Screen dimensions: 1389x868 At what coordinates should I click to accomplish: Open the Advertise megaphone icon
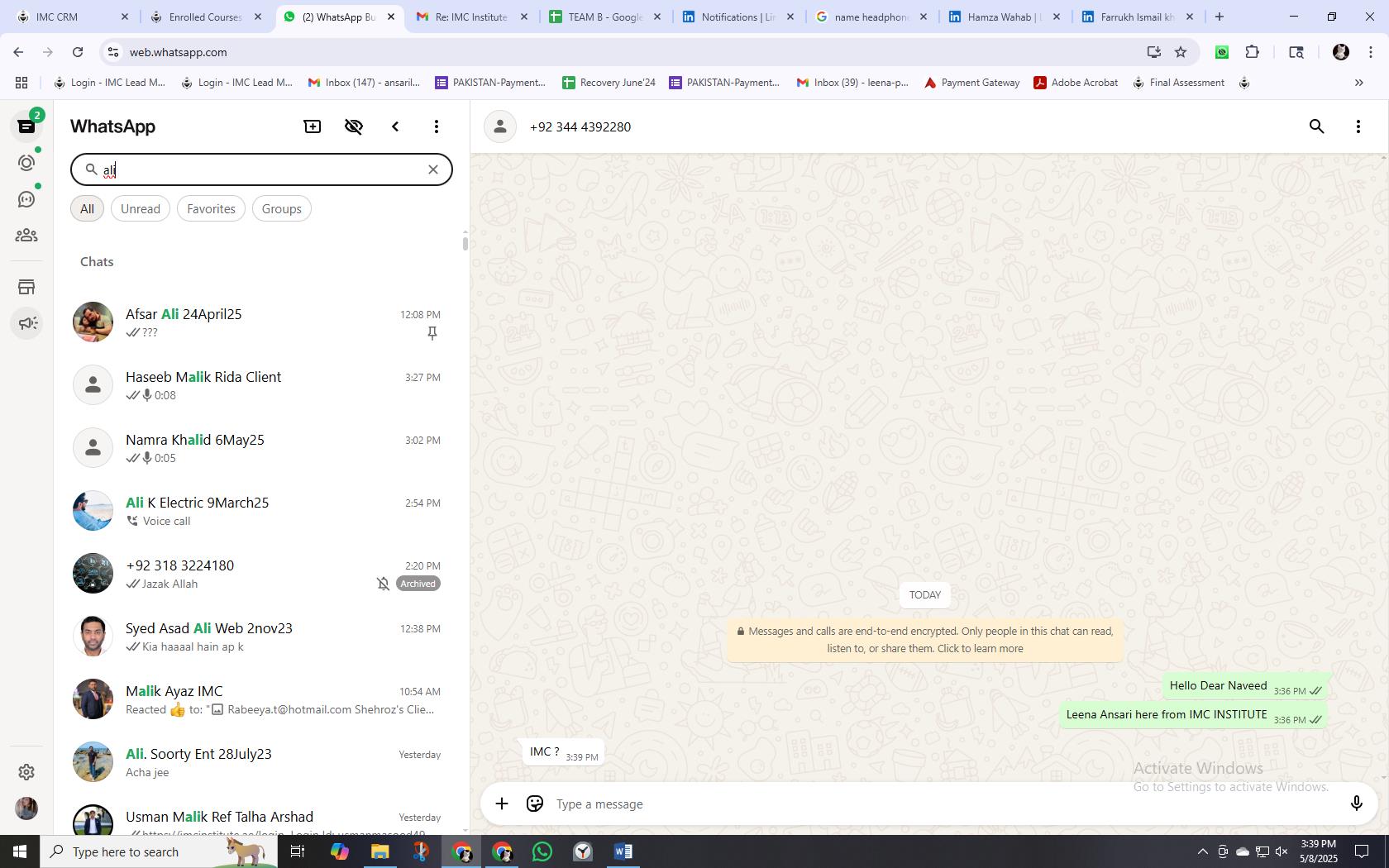click(26, 323)
